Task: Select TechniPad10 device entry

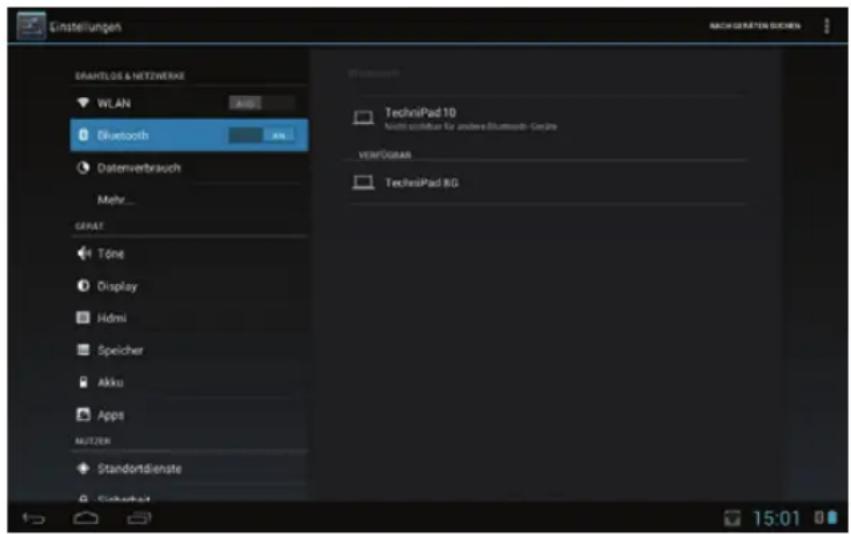Action: click(547, 118)
